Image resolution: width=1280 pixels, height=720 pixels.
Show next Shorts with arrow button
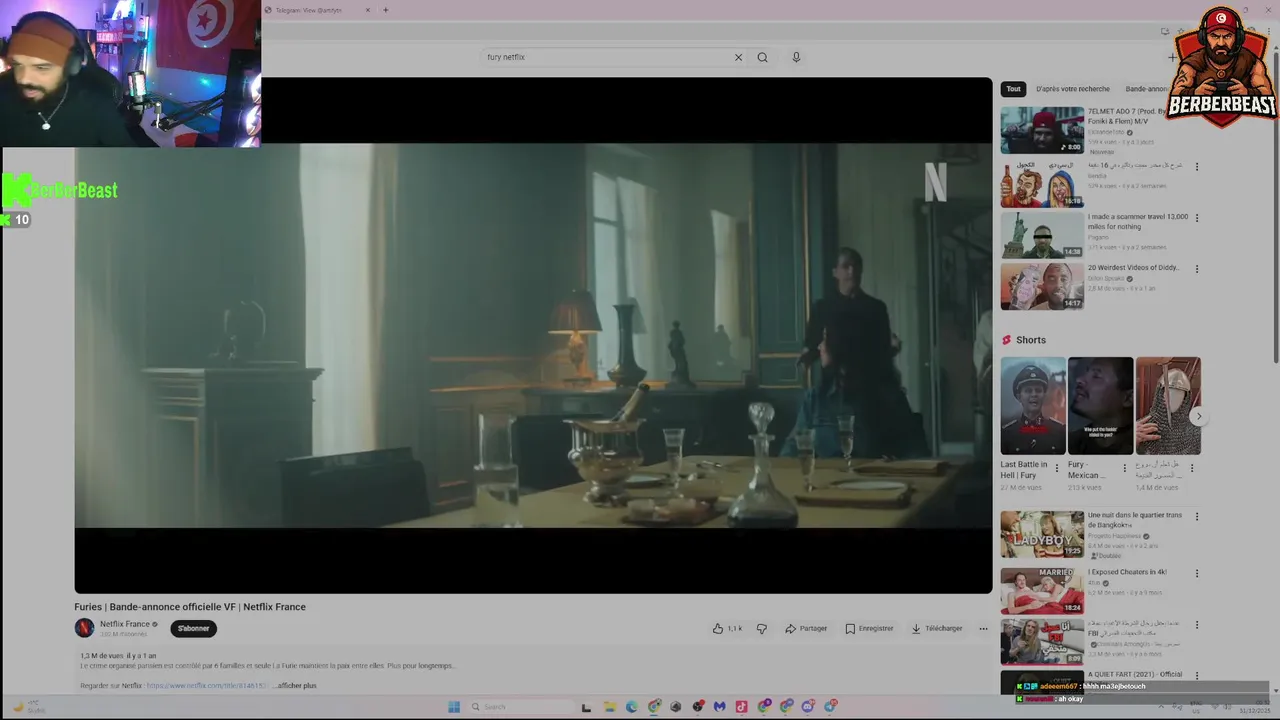coord(1198,416)
